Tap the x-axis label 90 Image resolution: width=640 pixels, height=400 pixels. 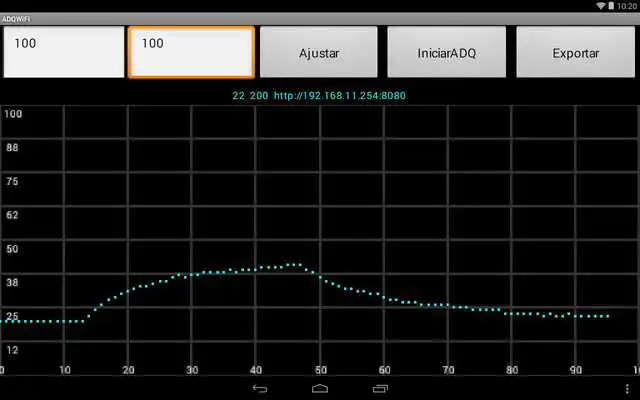(576, 370)
